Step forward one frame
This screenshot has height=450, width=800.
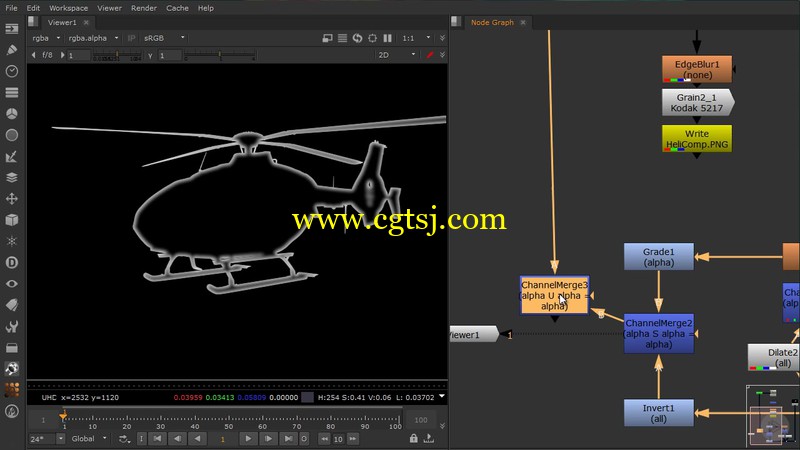pos(268,439)
